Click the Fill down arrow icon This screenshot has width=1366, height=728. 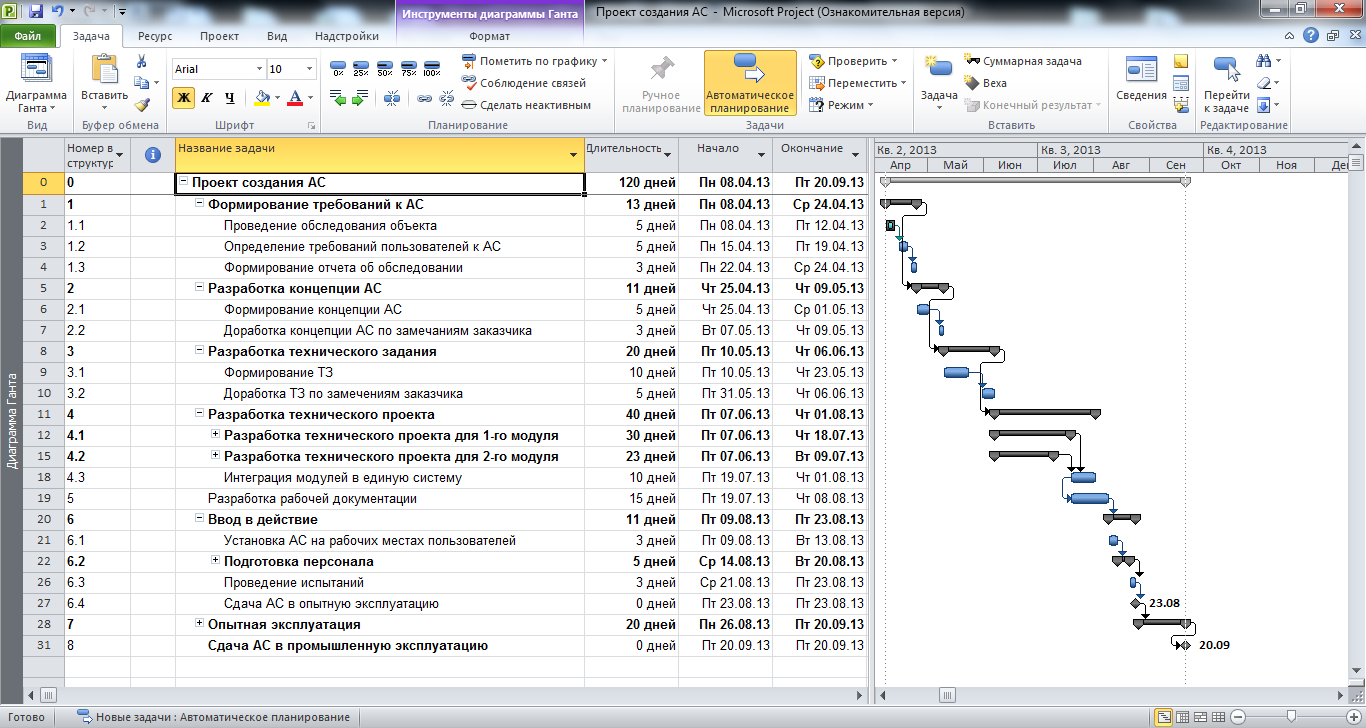click(x=1263, y=104)
